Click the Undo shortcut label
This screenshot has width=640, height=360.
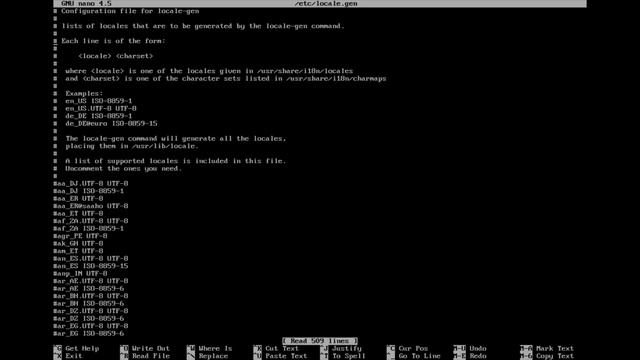click(478, 349)
